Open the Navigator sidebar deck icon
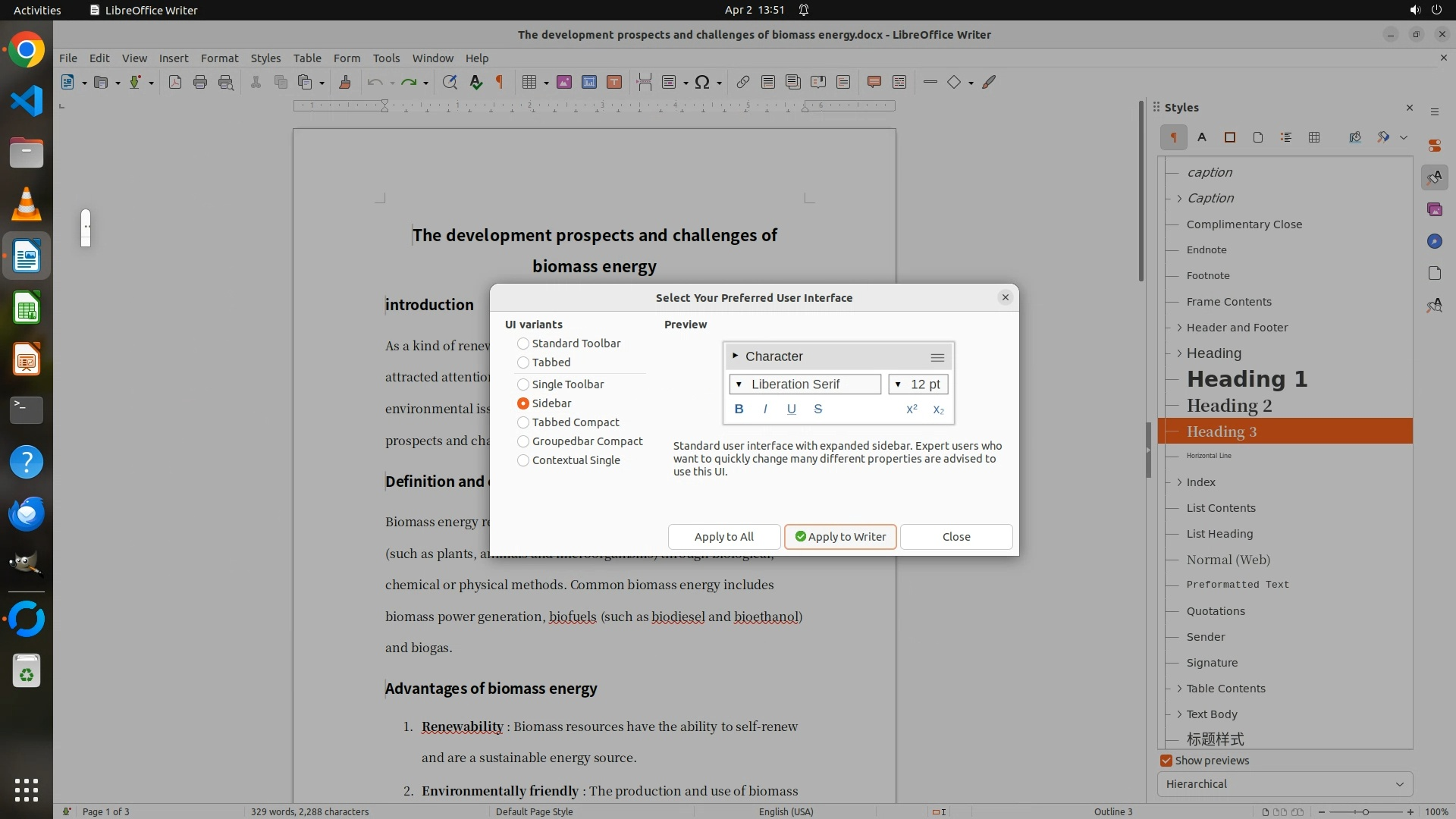Image resolution: width=1456 pixels, height=819 pixels. click(x=1434, y=241)
